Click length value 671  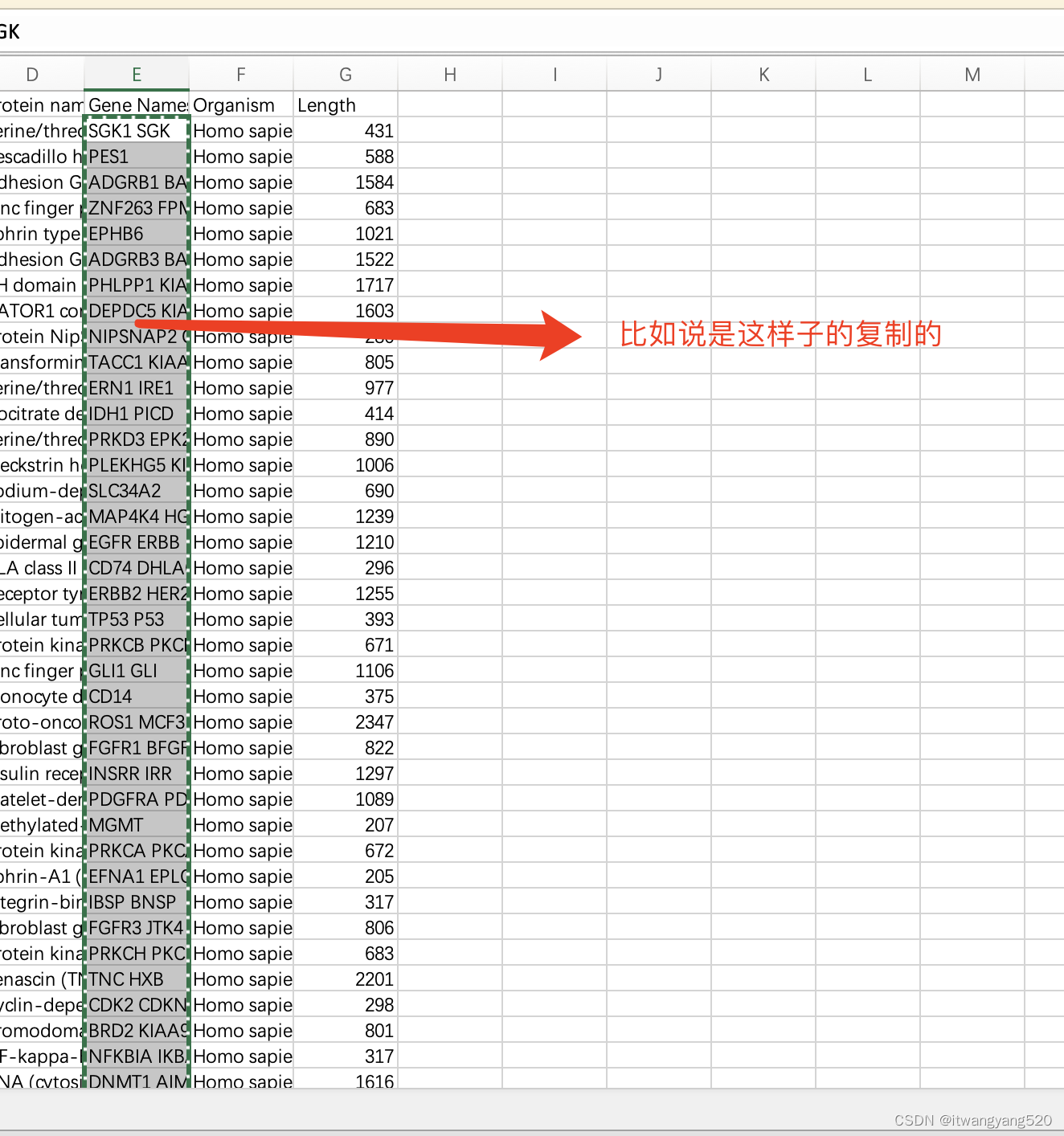[x=346, y=644]
